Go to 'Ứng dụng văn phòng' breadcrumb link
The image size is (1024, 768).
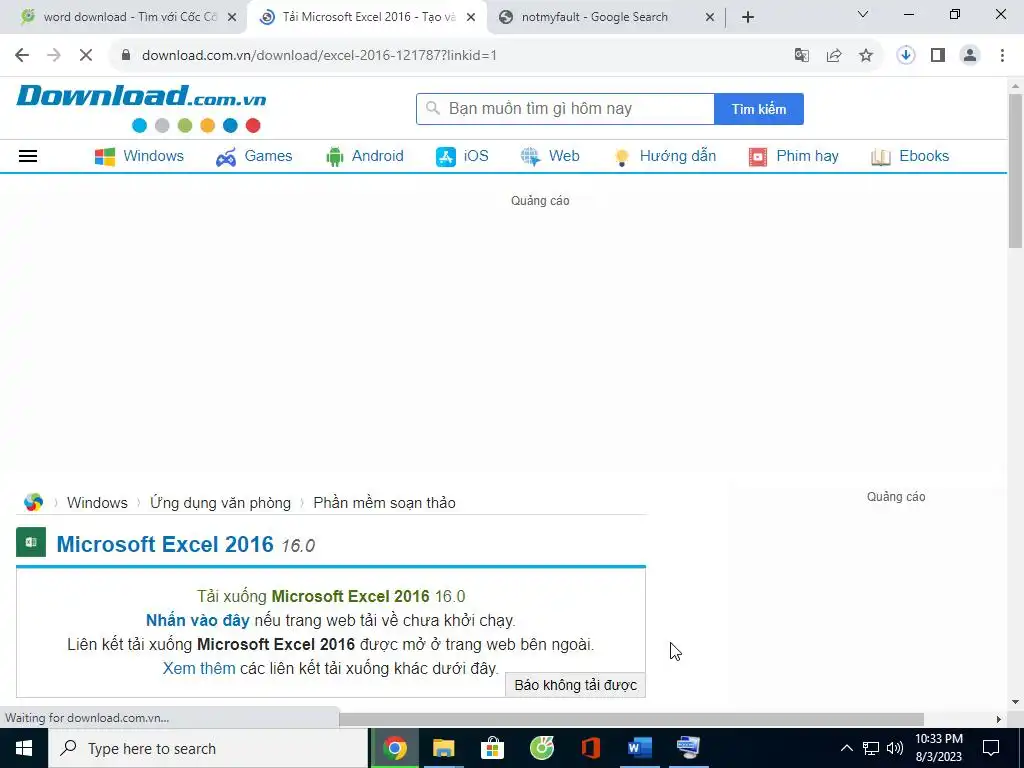(220, 503)
